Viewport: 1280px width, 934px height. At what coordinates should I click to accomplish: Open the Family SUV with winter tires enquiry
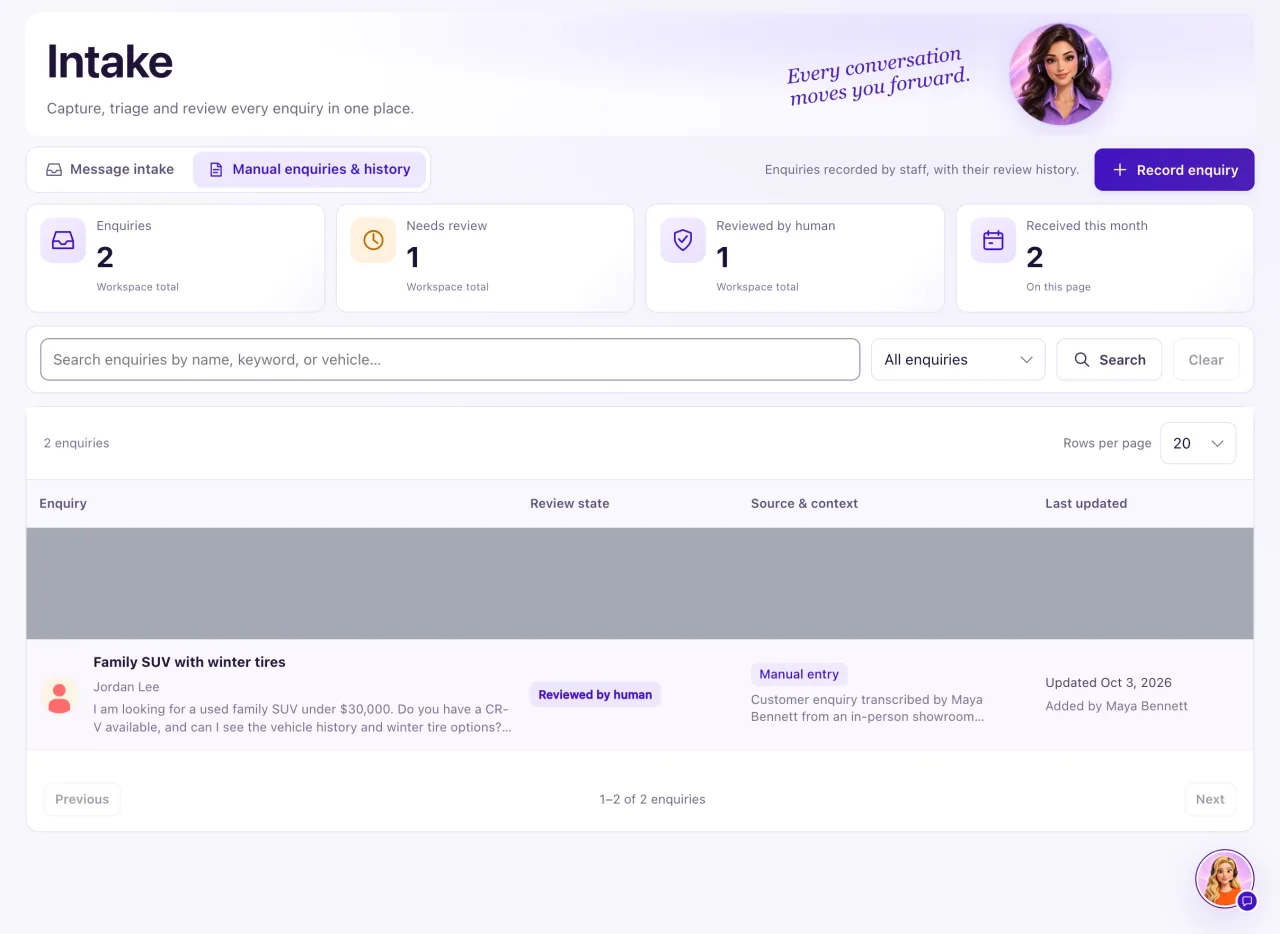click(x=189, y=662)
